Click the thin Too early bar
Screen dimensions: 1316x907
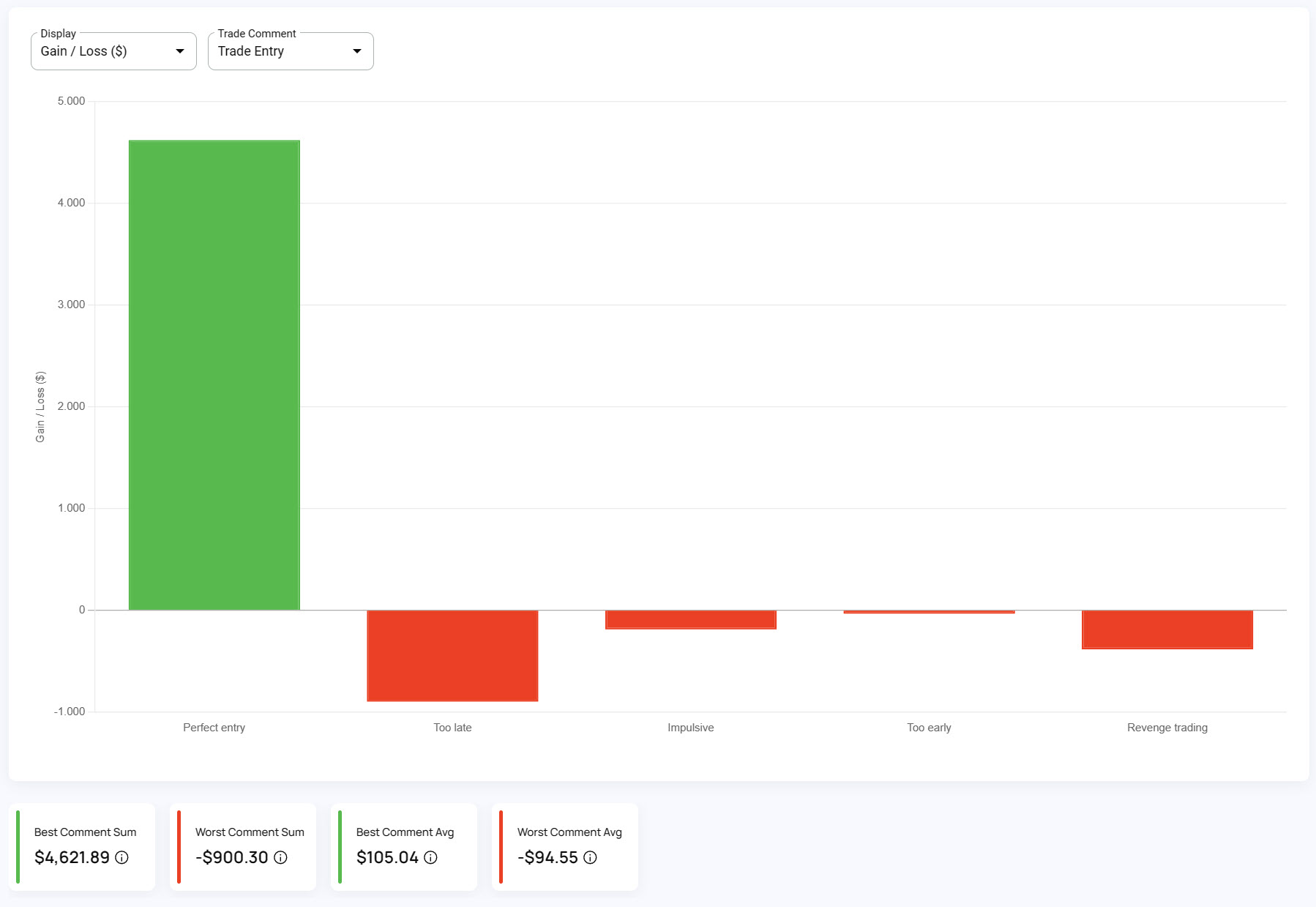(x=929, y=612)
